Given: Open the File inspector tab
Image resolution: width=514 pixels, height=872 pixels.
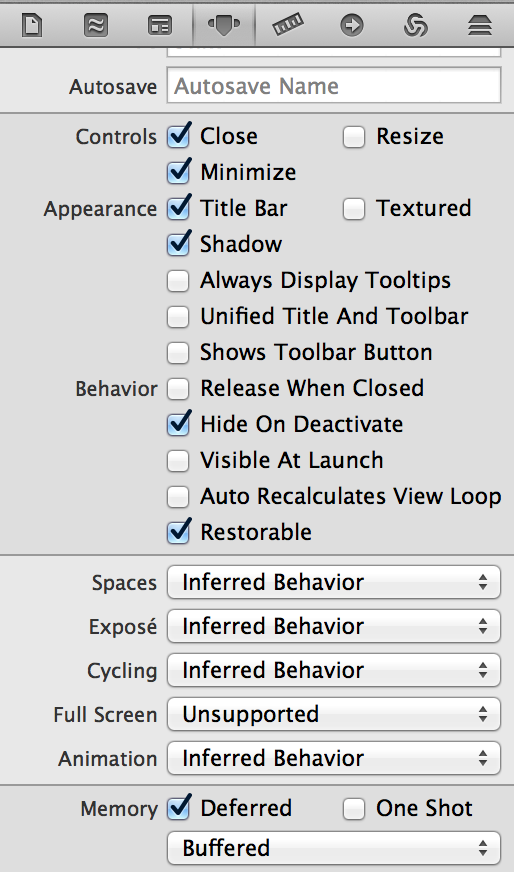Looking at the screenshot, I should pos(32,25).
